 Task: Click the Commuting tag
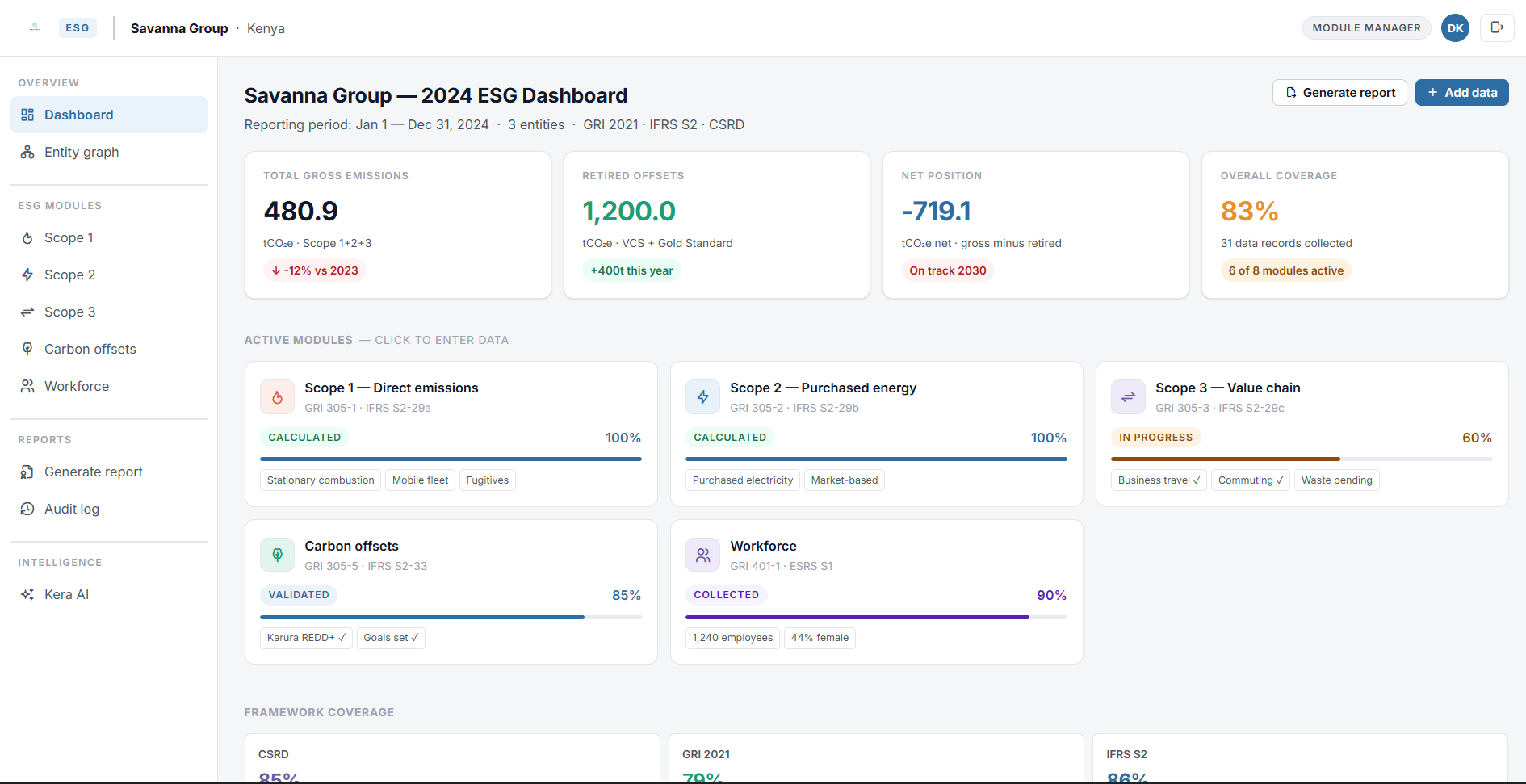coord(1251,480)
